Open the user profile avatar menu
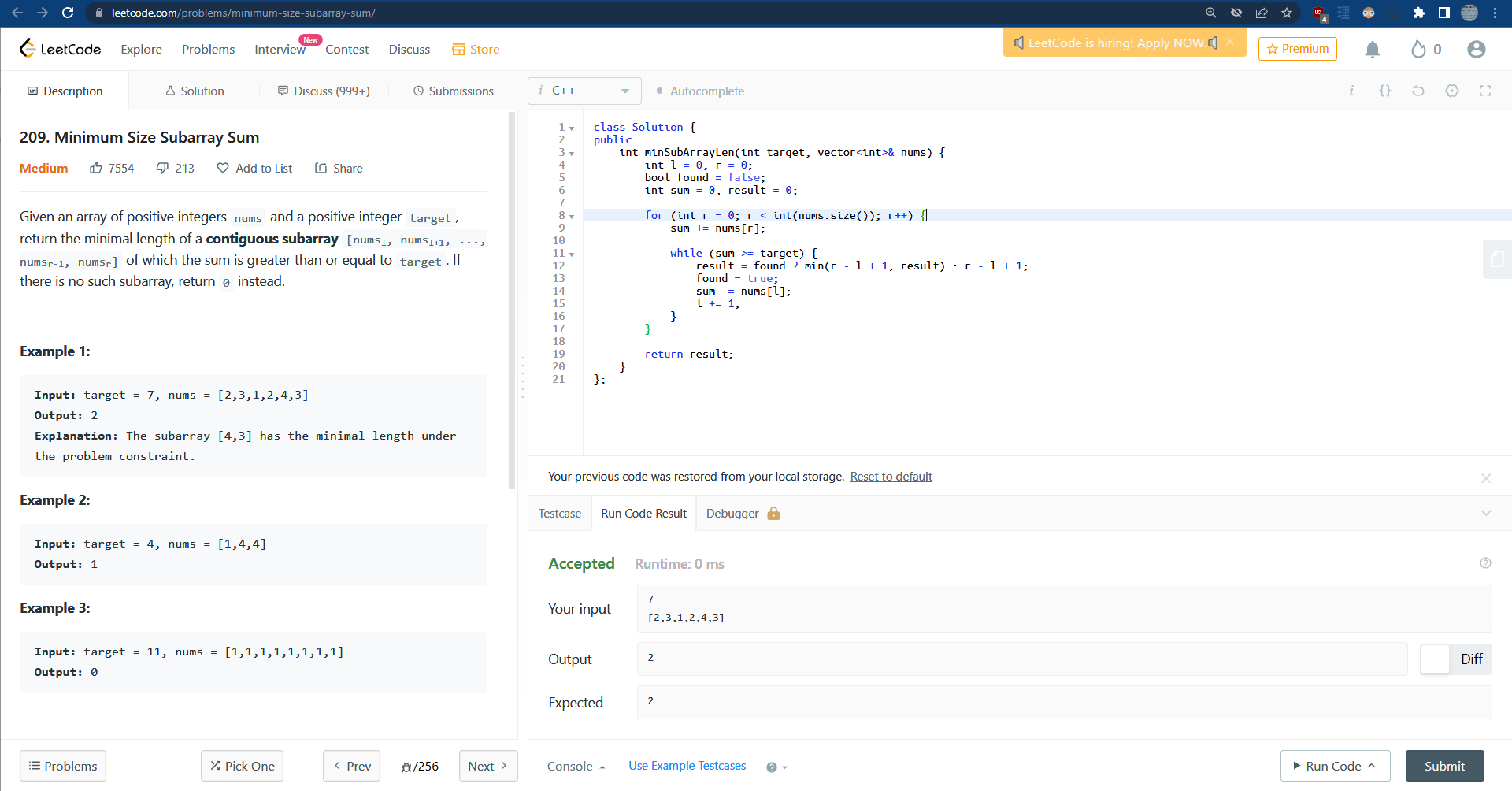The image size is (1512, 791). coord(1476,50)
